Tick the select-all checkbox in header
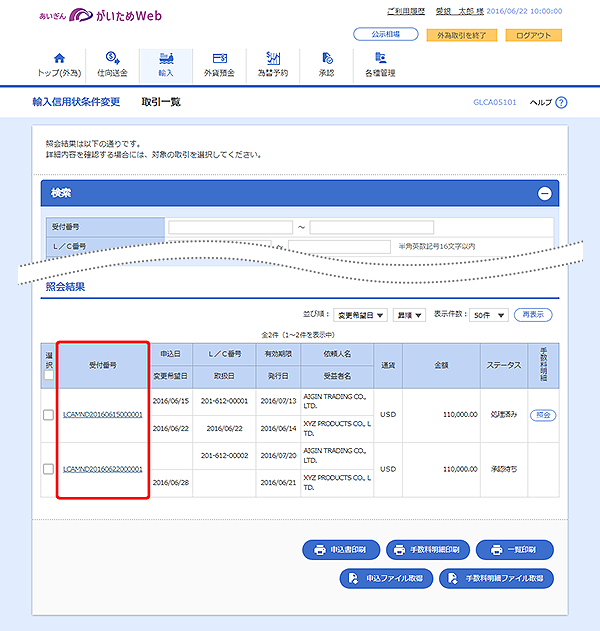The image size is (600, 631). (x=49, y=375)
